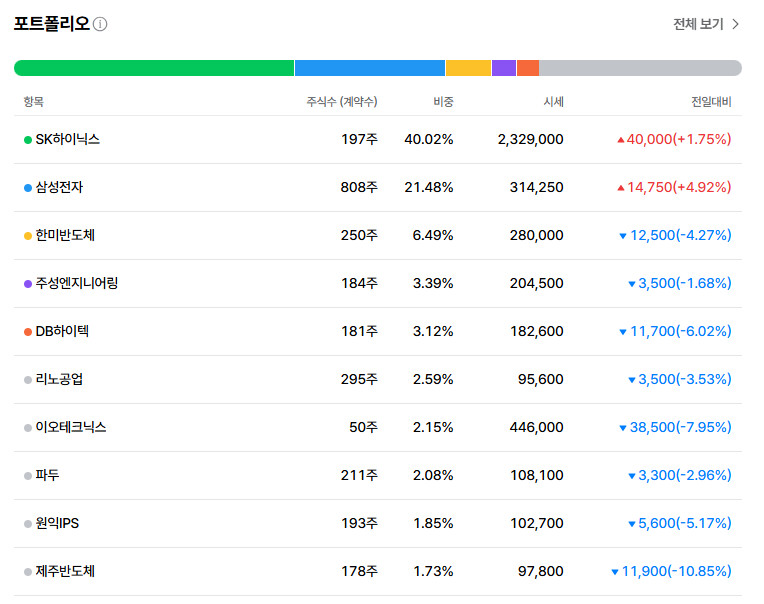
Task: Open the SK하이닉스 stock entry
Action: pos(67,139)
